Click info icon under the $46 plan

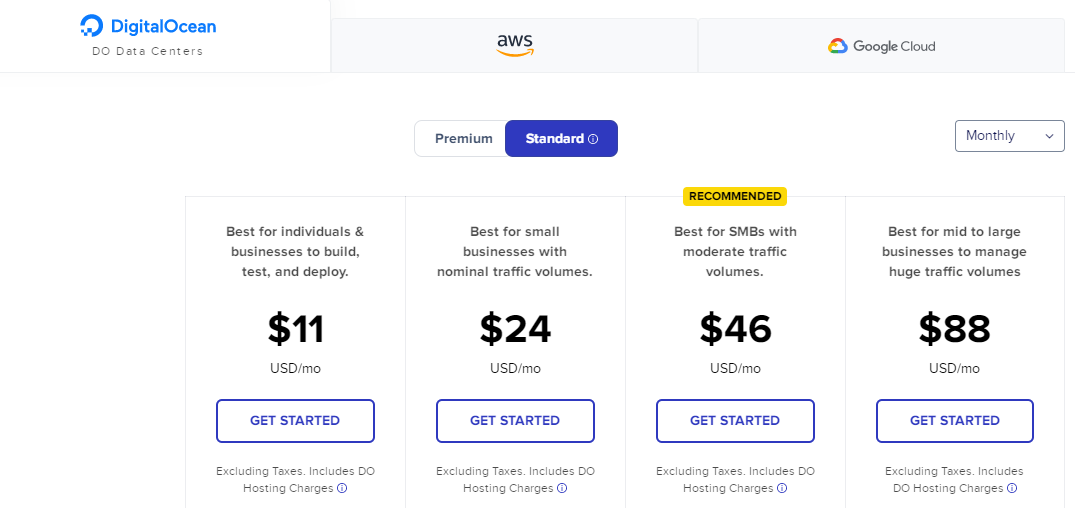click(x=782, y=489)
